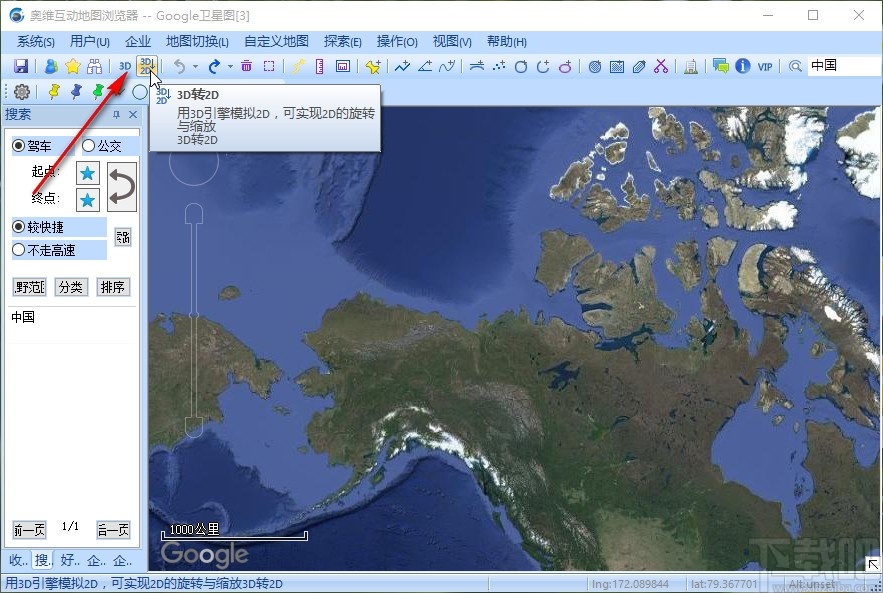Close the 搜索 search panel
883x593 pixels.
point(133,115)
